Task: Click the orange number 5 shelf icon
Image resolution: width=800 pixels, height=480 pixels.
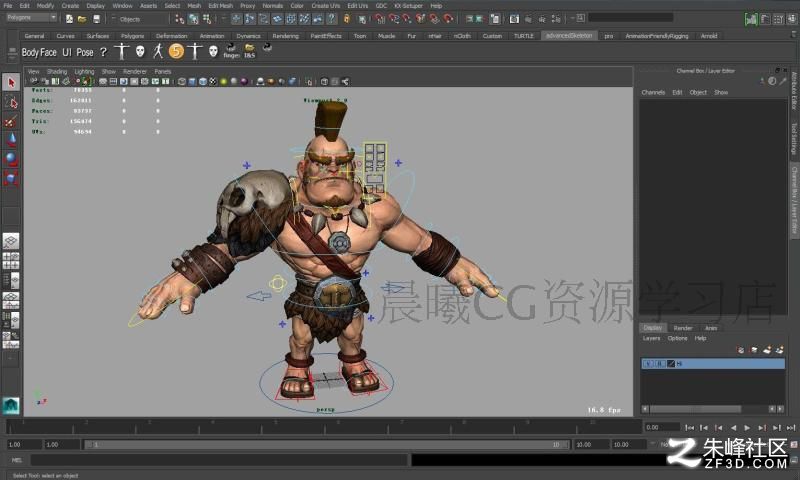Action: (x=176, y=51)
